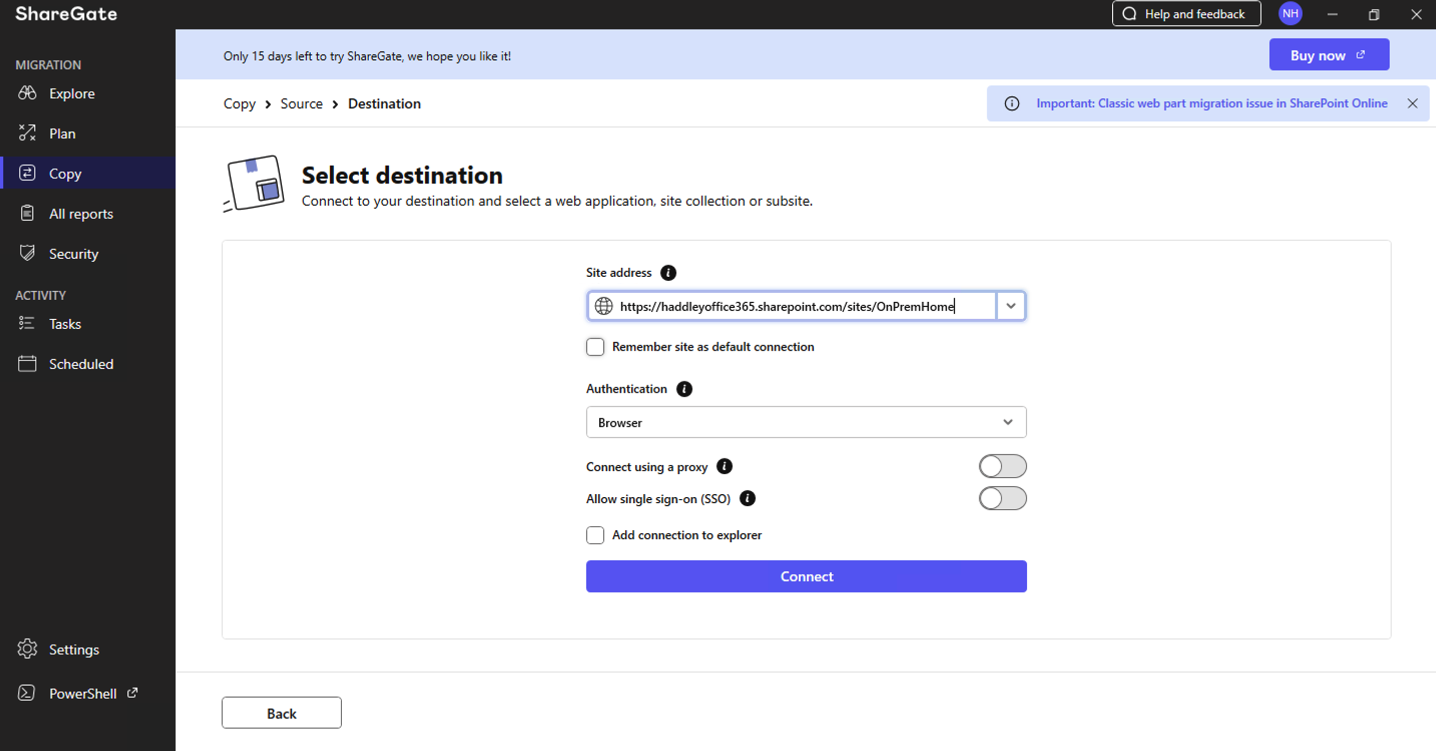1436x751 pixels.
Task: Click the Destination breadcrumb
Action: 384,103
